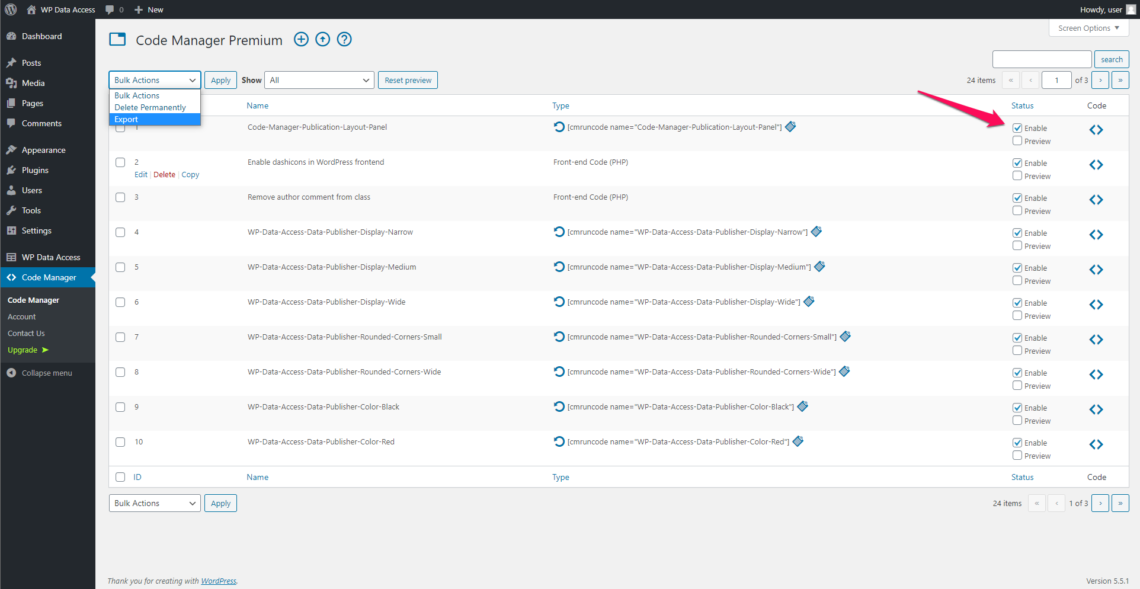Select all rows with header checkbox
The height and width of the screenshot is (589, 1140).
tap(120, 105)
